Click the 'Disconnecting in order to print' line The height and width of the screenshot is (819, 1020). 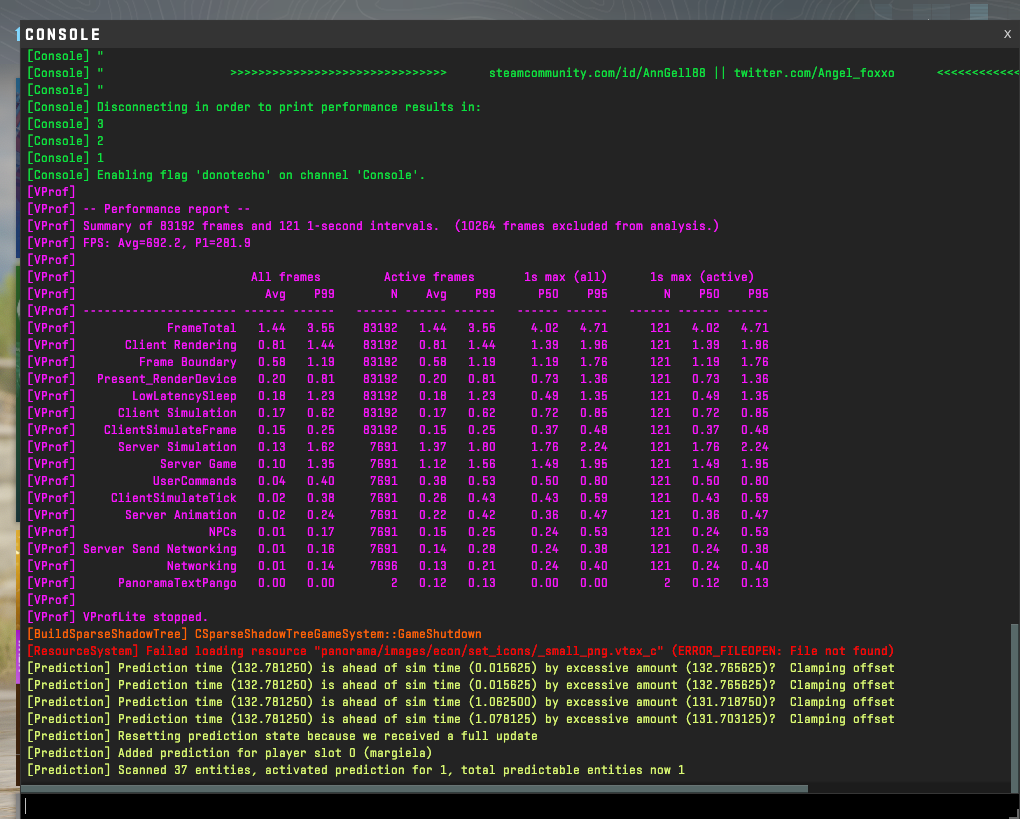pyautogui.click(x=254, y=107)
